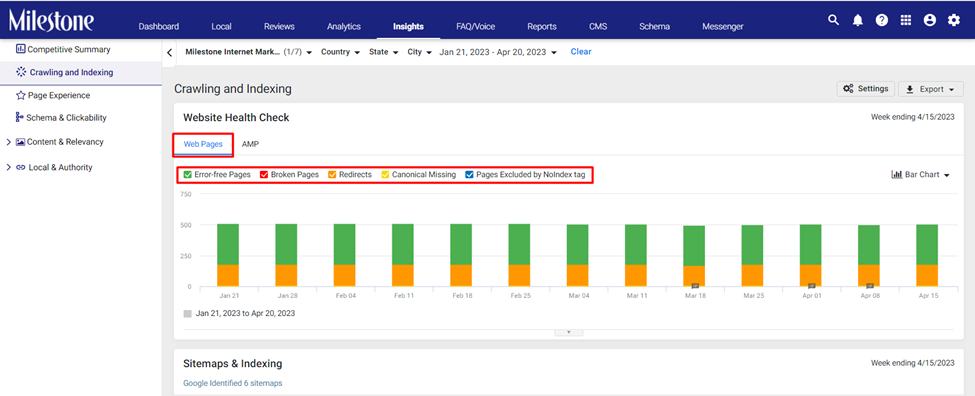Uncheck the Error-free Pages checkbox
The height and width of the screenshot is (396, 975).
click(187, 175)
